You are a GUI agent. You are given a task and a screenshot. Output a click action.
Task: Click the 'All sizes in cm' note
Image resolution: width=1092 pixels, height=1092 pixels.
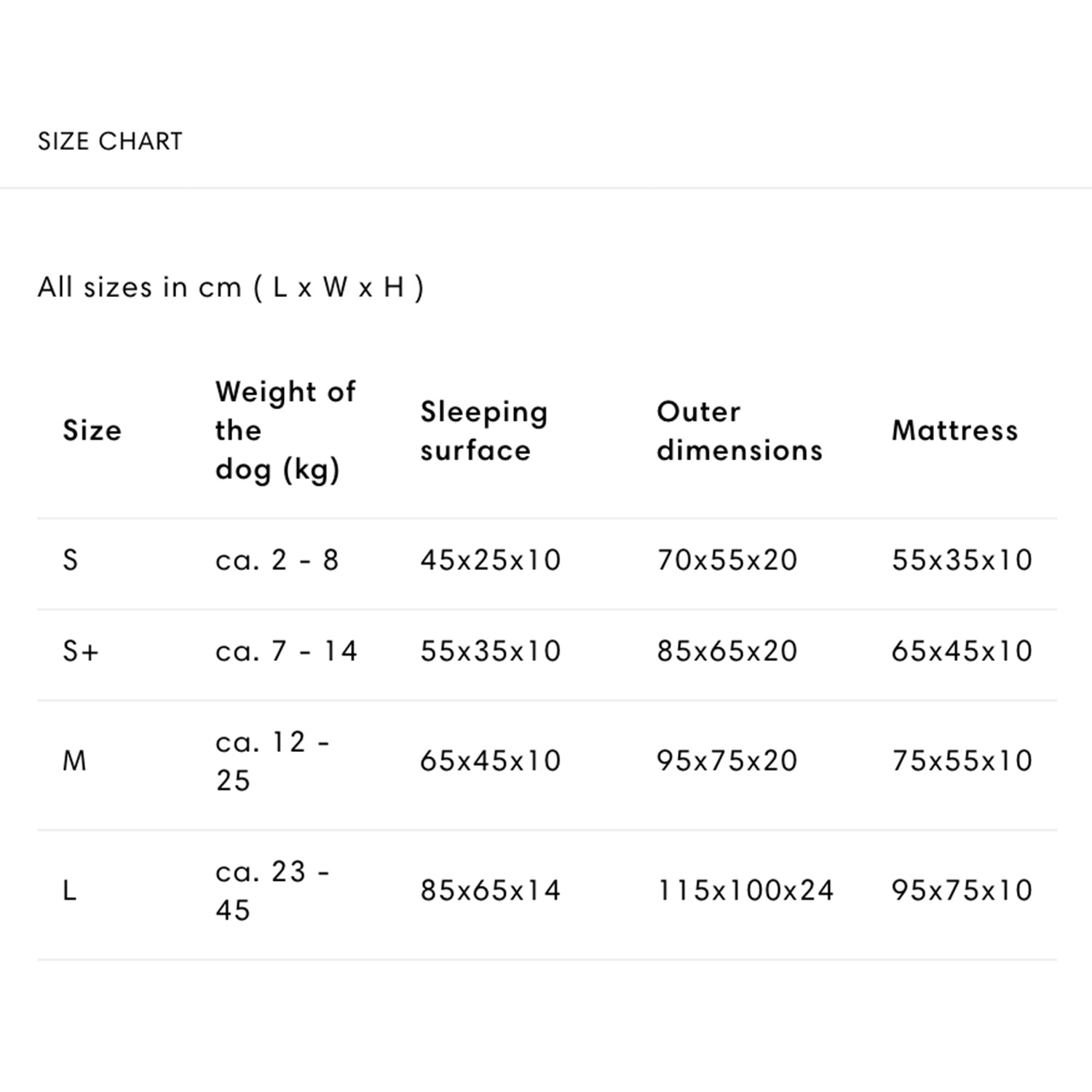(x=230, y=288)
